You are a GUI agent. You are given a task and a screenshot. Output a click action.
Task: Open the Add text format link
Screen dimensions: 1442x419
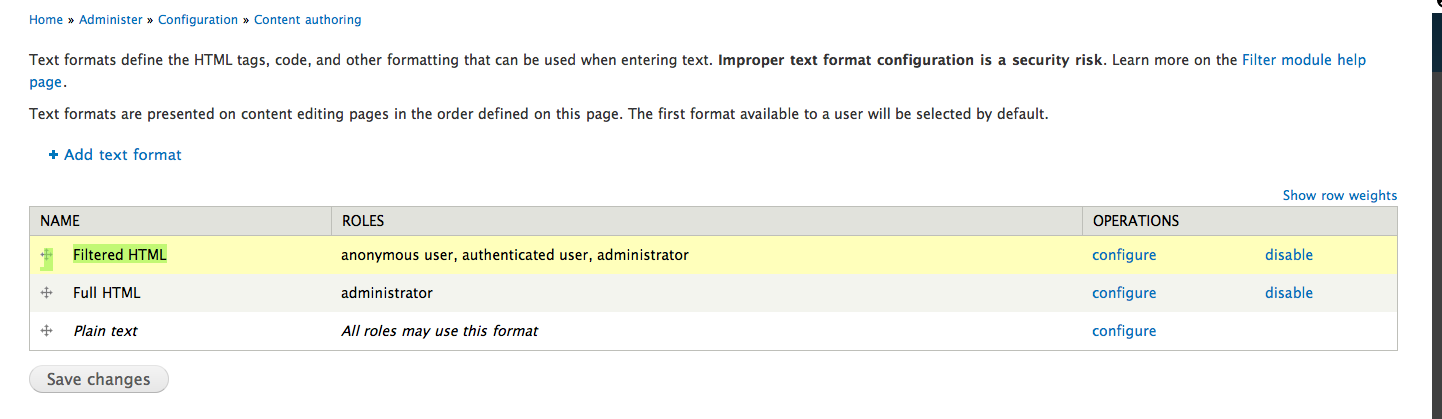[x=122, y=155]
